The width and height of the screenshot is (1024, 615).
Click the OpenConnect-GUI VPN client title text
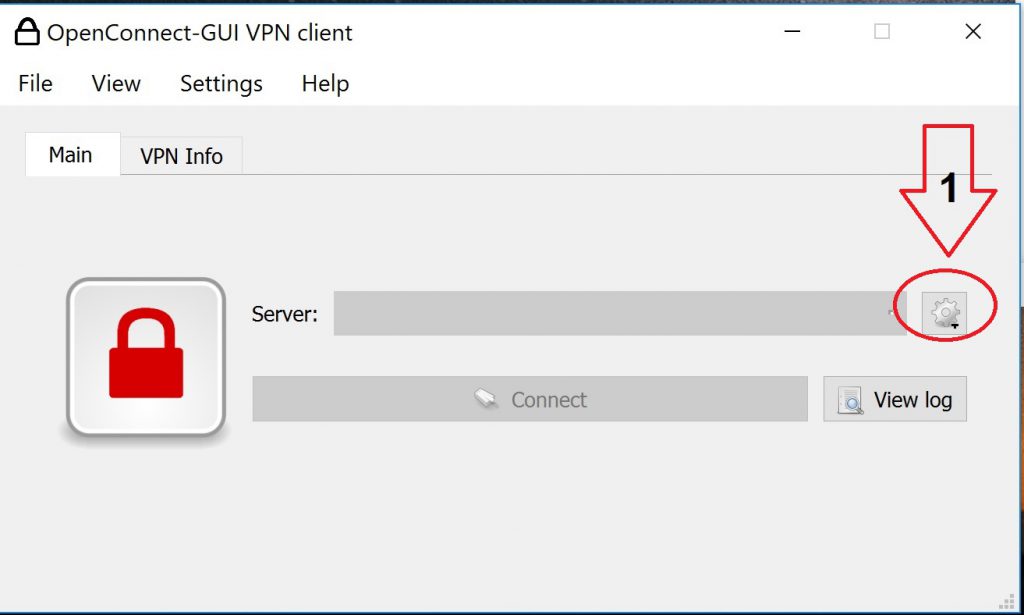(x=200, y=33)
